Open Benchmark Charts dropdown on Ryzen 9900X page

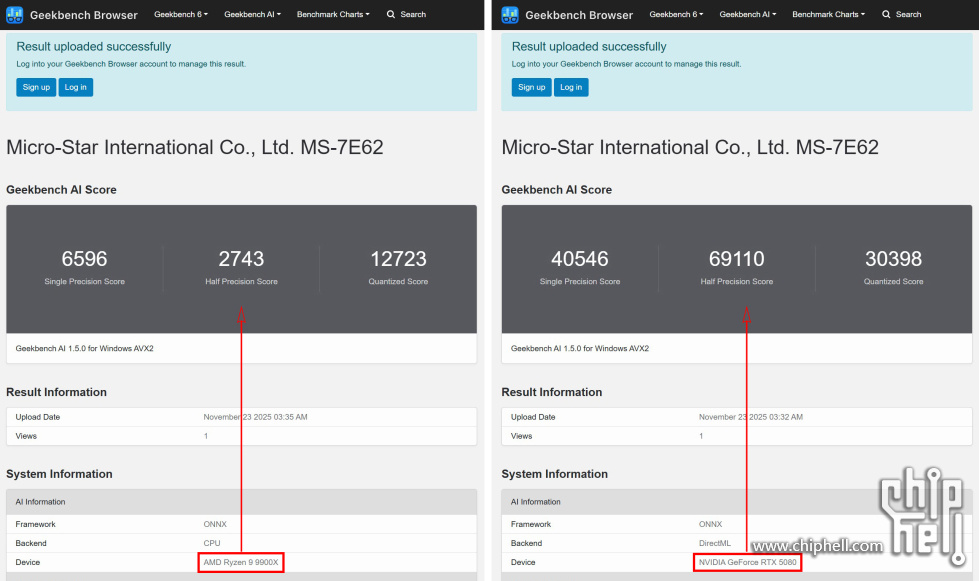click(x=333, y=15)
